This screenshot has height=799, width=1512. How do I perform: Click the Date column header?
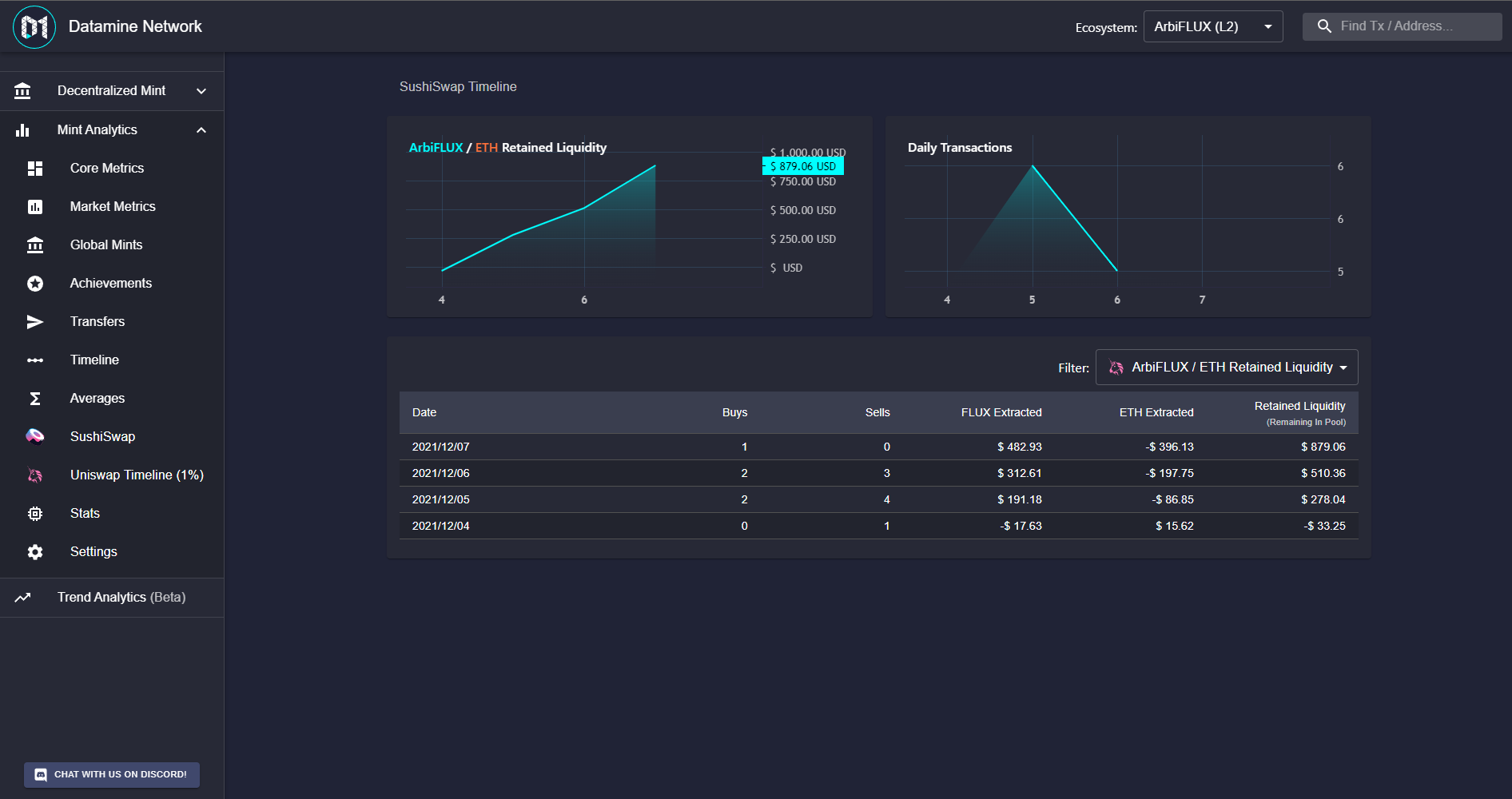coord(424,413)
